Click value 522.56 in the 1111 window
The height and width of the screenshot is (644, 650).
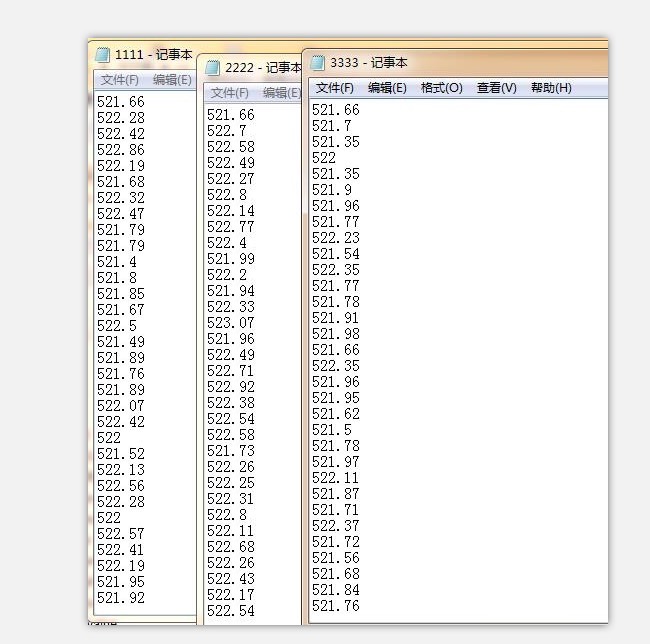coord(121,486)
